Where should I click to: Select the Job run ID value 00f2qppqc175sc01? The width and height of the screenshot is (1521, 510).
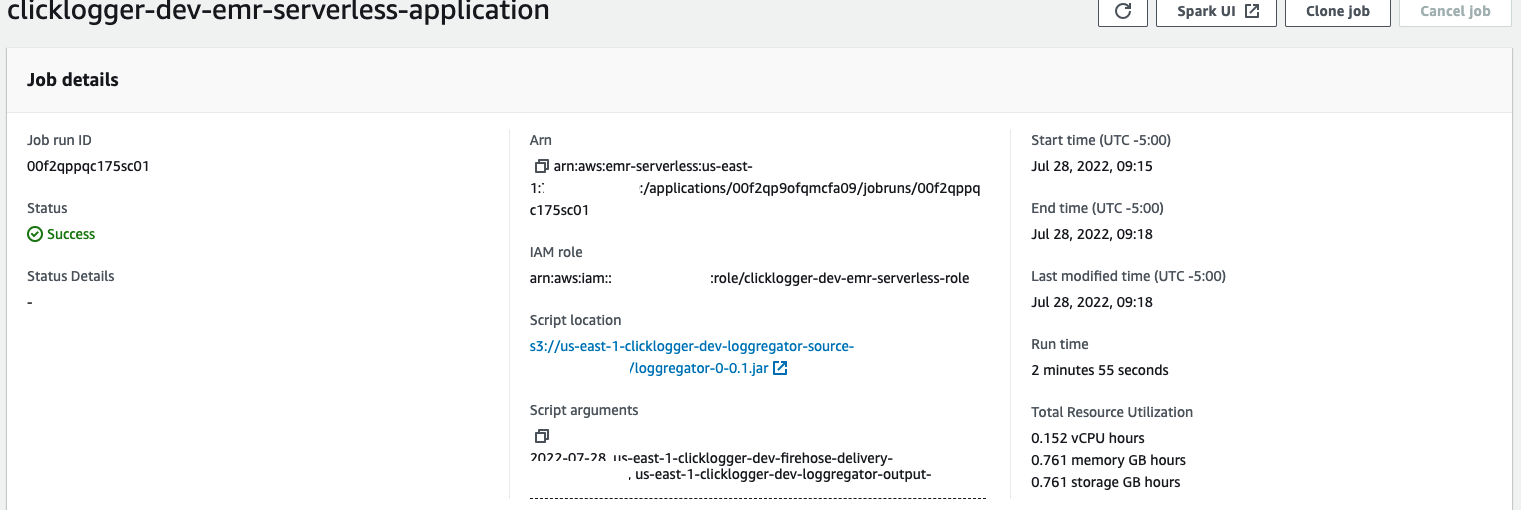pyautogui.click(x=88, y=166)
